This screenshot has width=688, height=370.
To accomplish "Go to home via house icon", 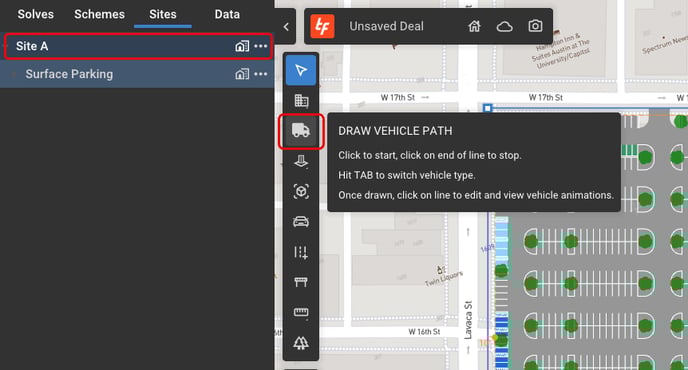I will point(474,26).
